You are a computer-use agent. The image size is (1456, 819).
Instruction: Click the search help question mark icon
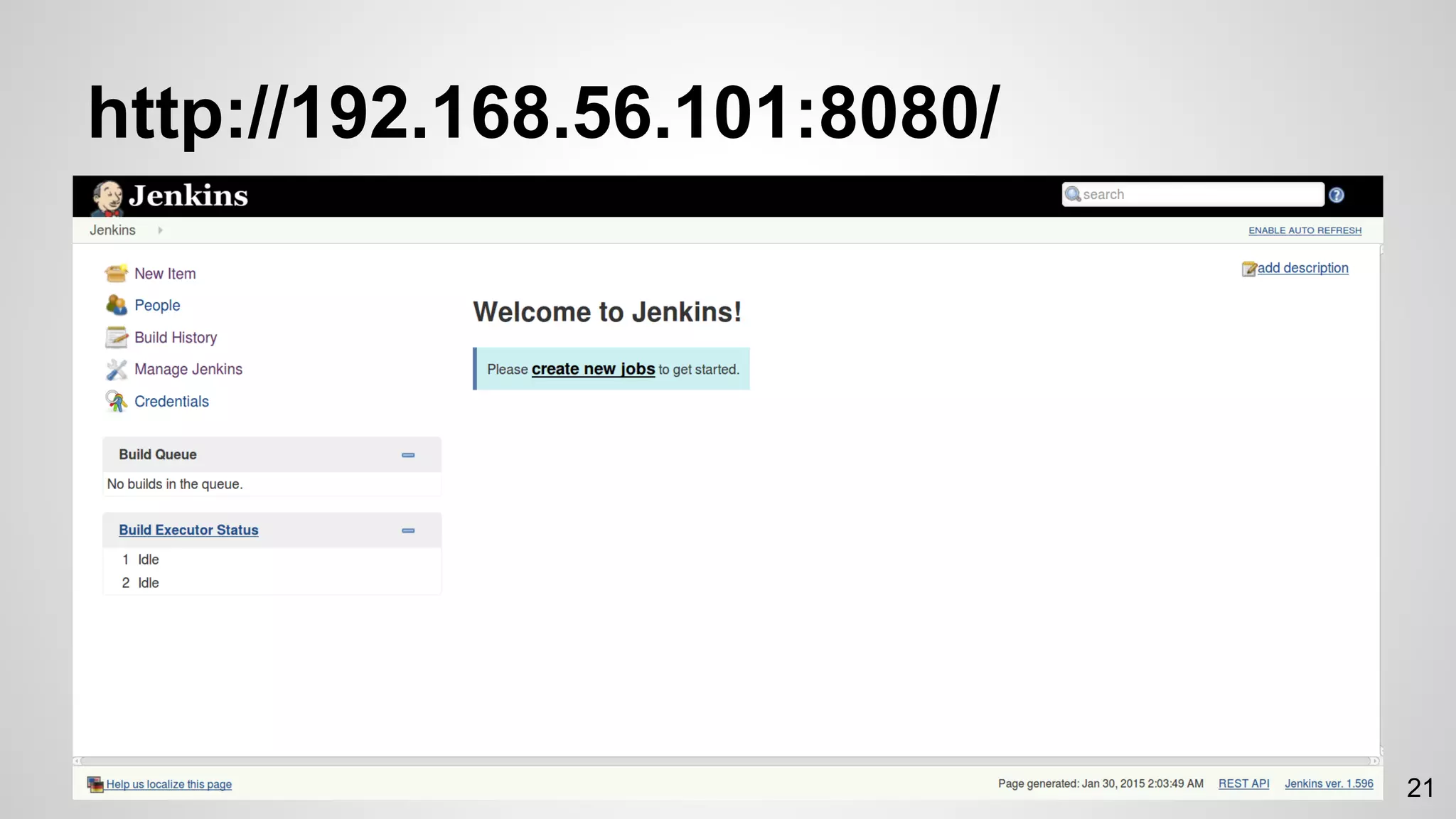(x=1337, y=195)
